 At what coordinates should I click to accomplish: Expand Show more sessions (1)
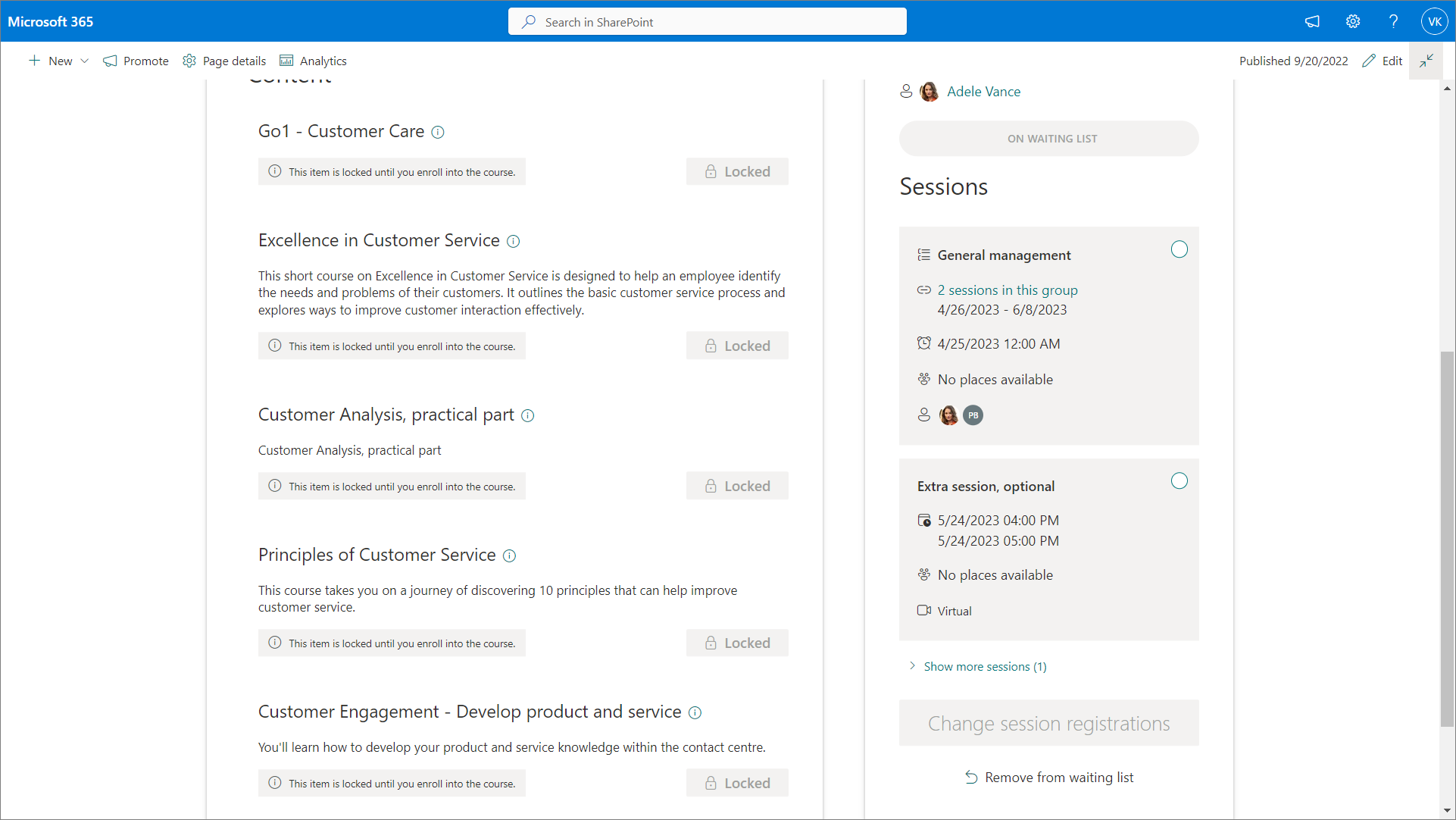pos(984,667)
